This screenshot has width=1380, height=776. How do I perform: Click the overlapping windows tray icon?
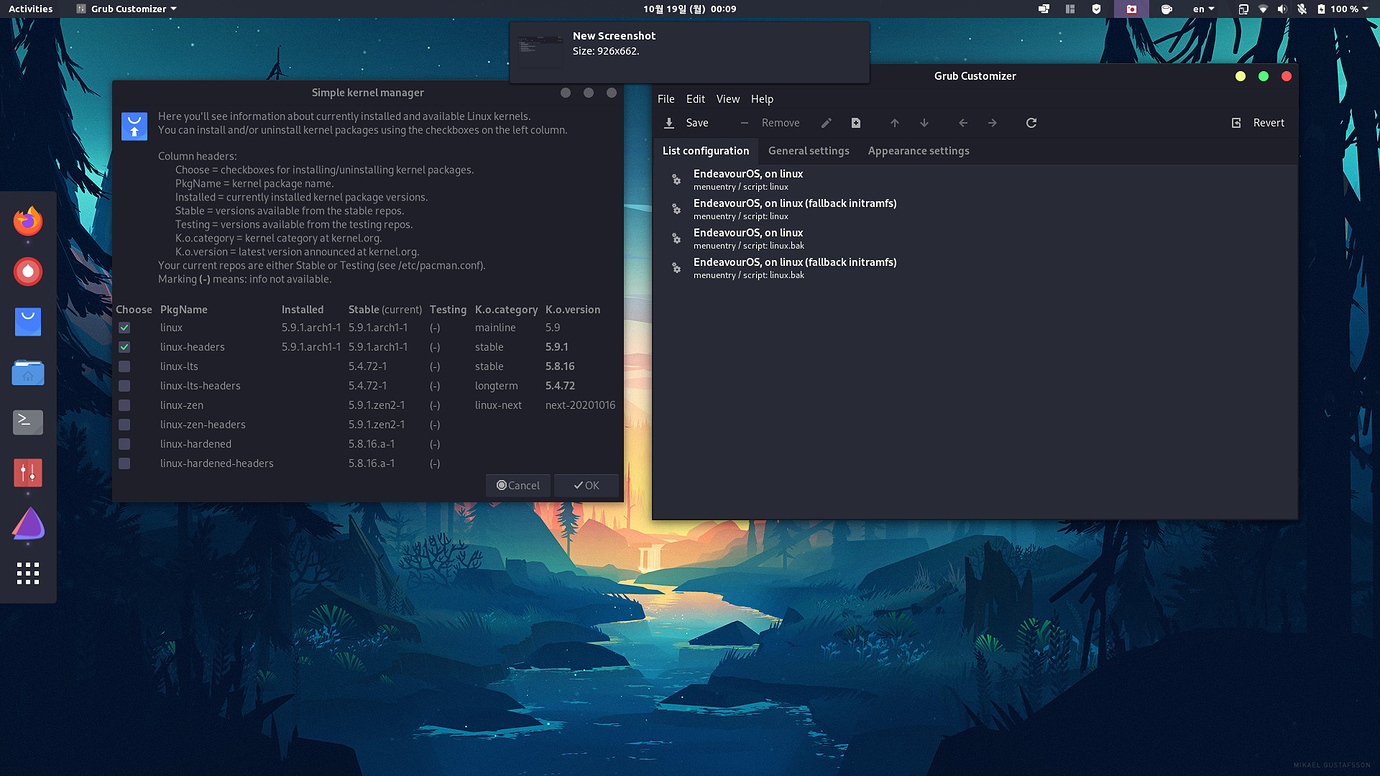coord(1044,9)
